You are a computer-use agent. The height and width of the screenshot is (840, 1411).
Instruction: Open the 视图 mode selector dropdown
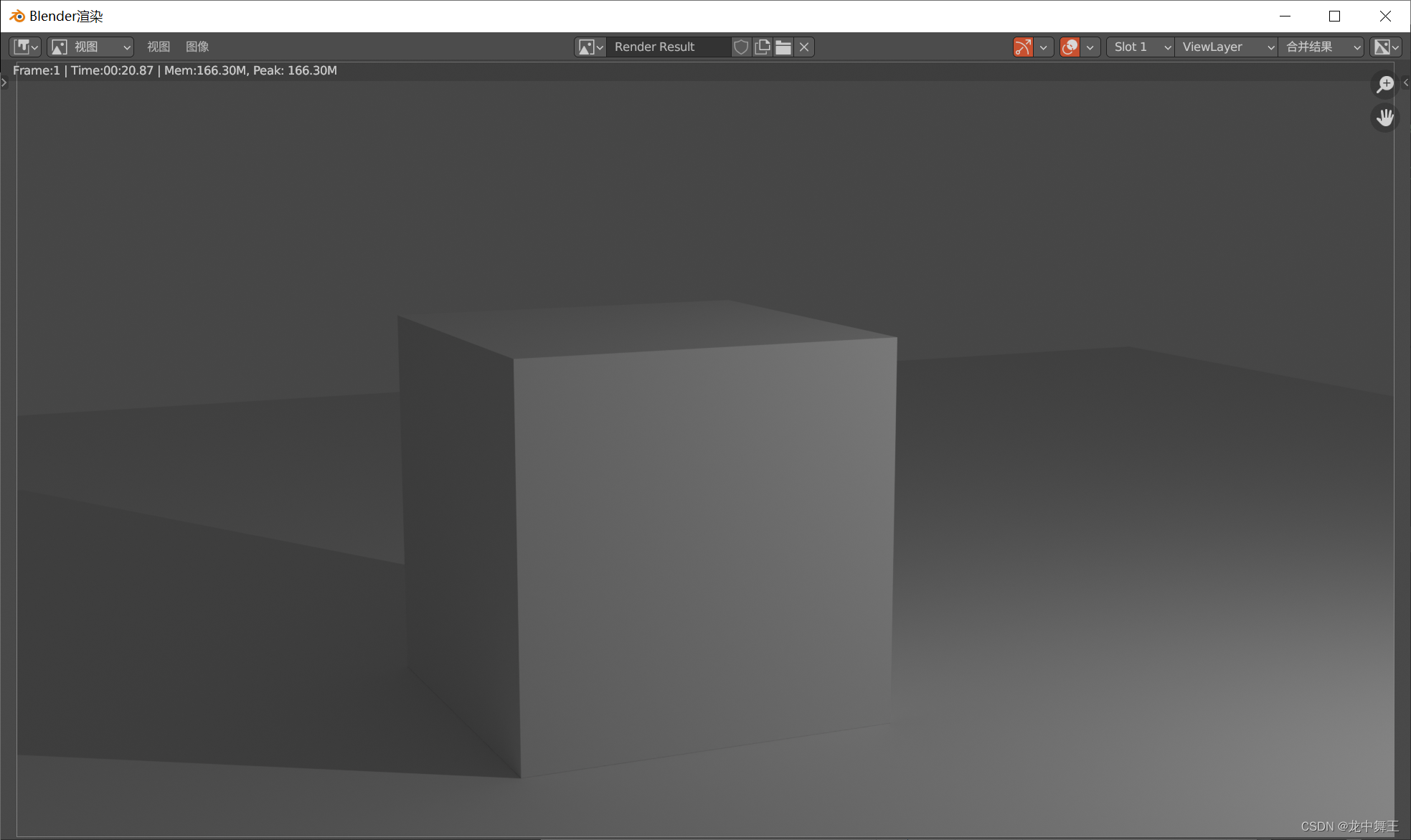coord(91,47)
